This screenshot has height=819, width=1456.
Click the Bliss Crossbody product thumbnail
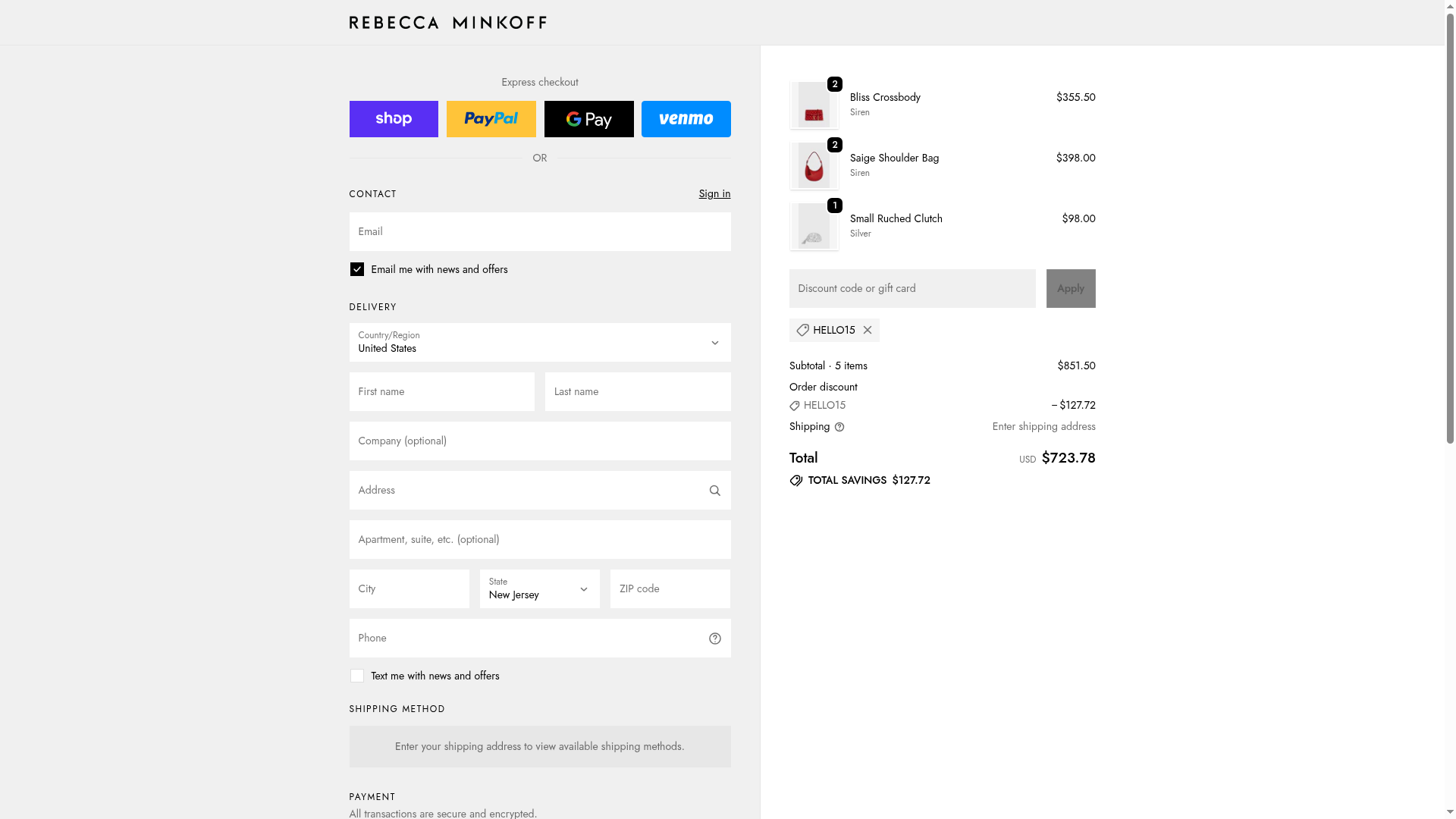[x=814, y=105]
